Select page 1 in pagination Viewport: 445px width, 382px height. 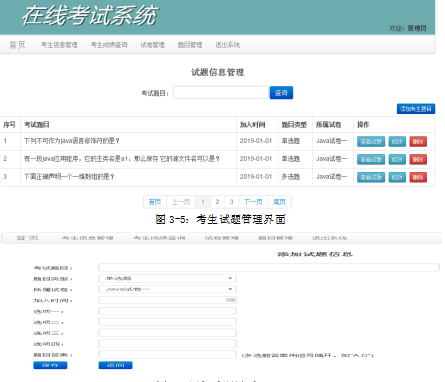[203, 202]
